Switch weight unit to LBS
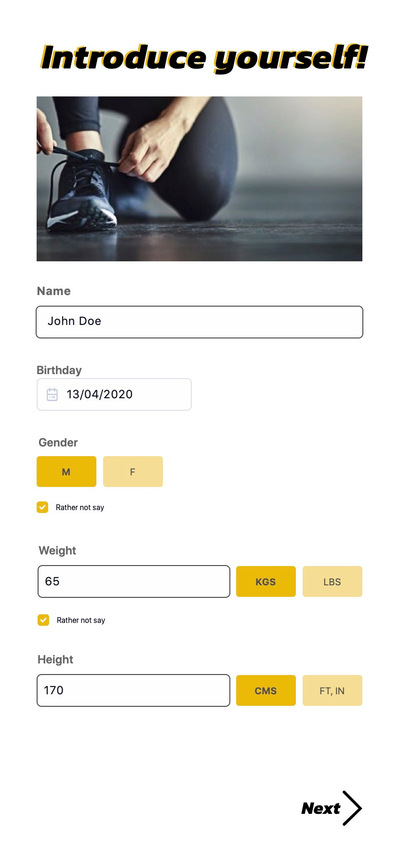 pos(332,581)
